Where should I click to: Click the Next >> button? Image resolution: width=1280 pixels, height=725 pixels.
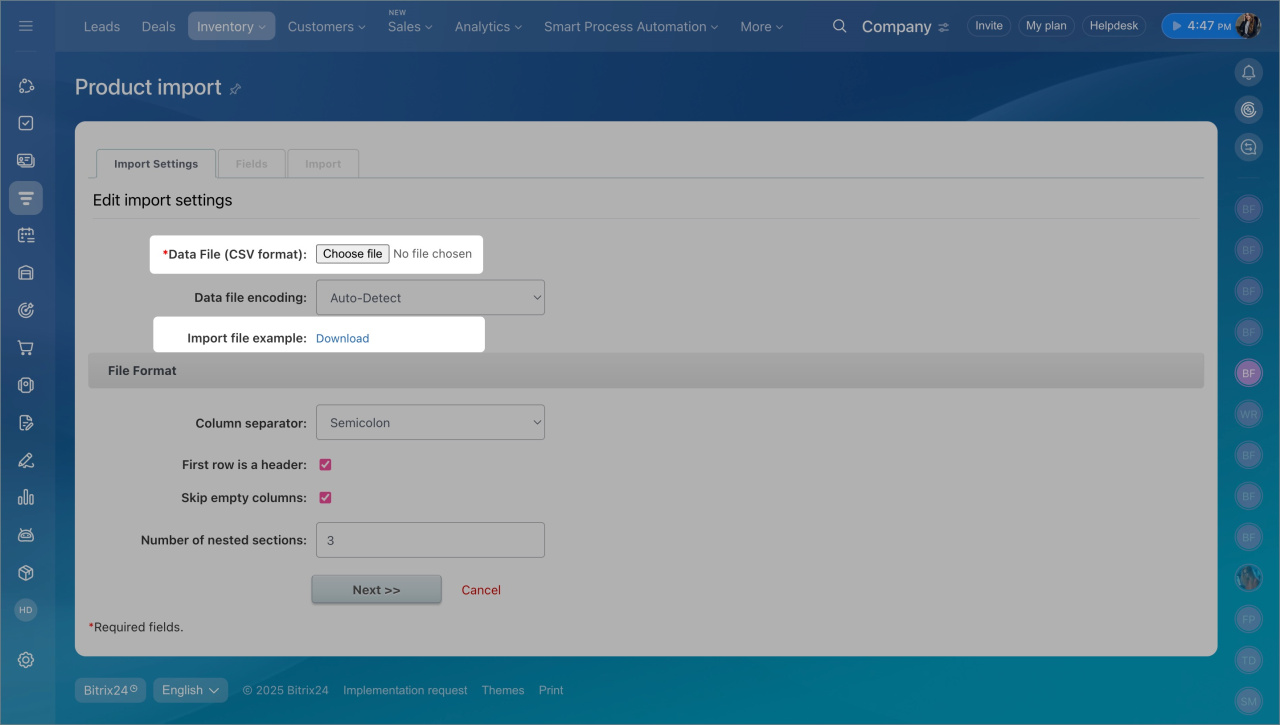coord(376,590)
